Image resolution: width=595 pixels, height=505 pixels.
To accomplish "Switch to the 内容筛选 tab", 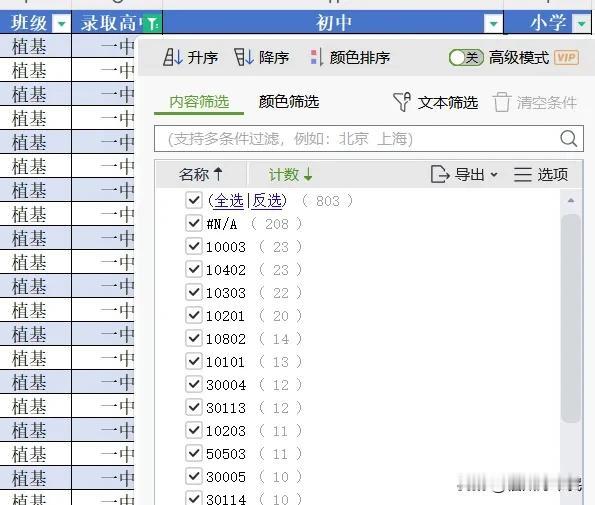I will click(199, 102).
